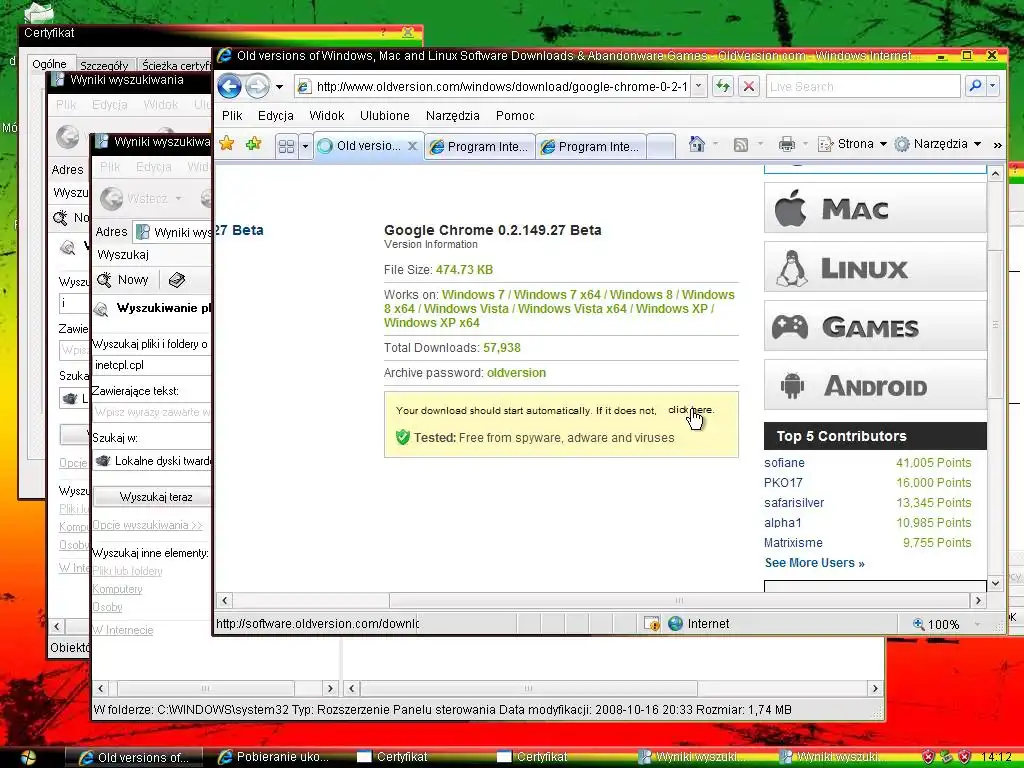Close the Old versio... tab
The image size is (1024, 768).
pyautogui.click(x=413, y=146)
